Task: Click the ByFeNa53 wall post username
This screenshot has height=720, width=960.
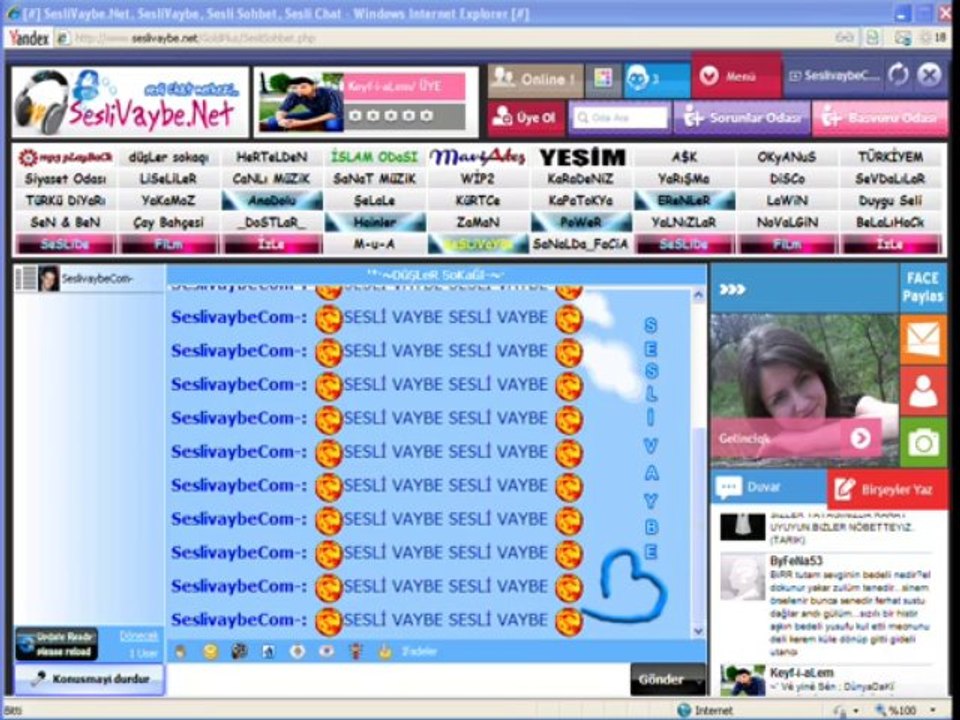Action: coord(796,561)
